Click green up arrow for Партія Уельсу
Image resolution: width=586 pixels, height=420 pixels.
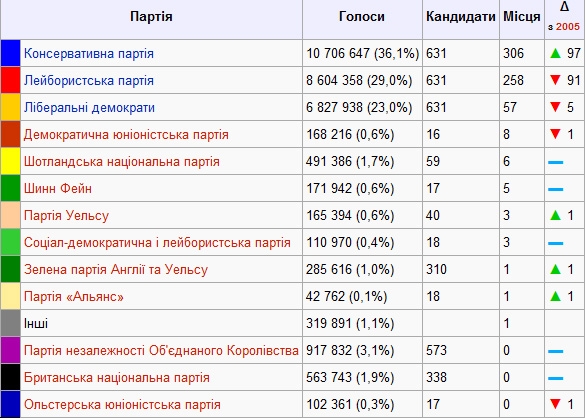pyautogui.click(x=556, y=215)
